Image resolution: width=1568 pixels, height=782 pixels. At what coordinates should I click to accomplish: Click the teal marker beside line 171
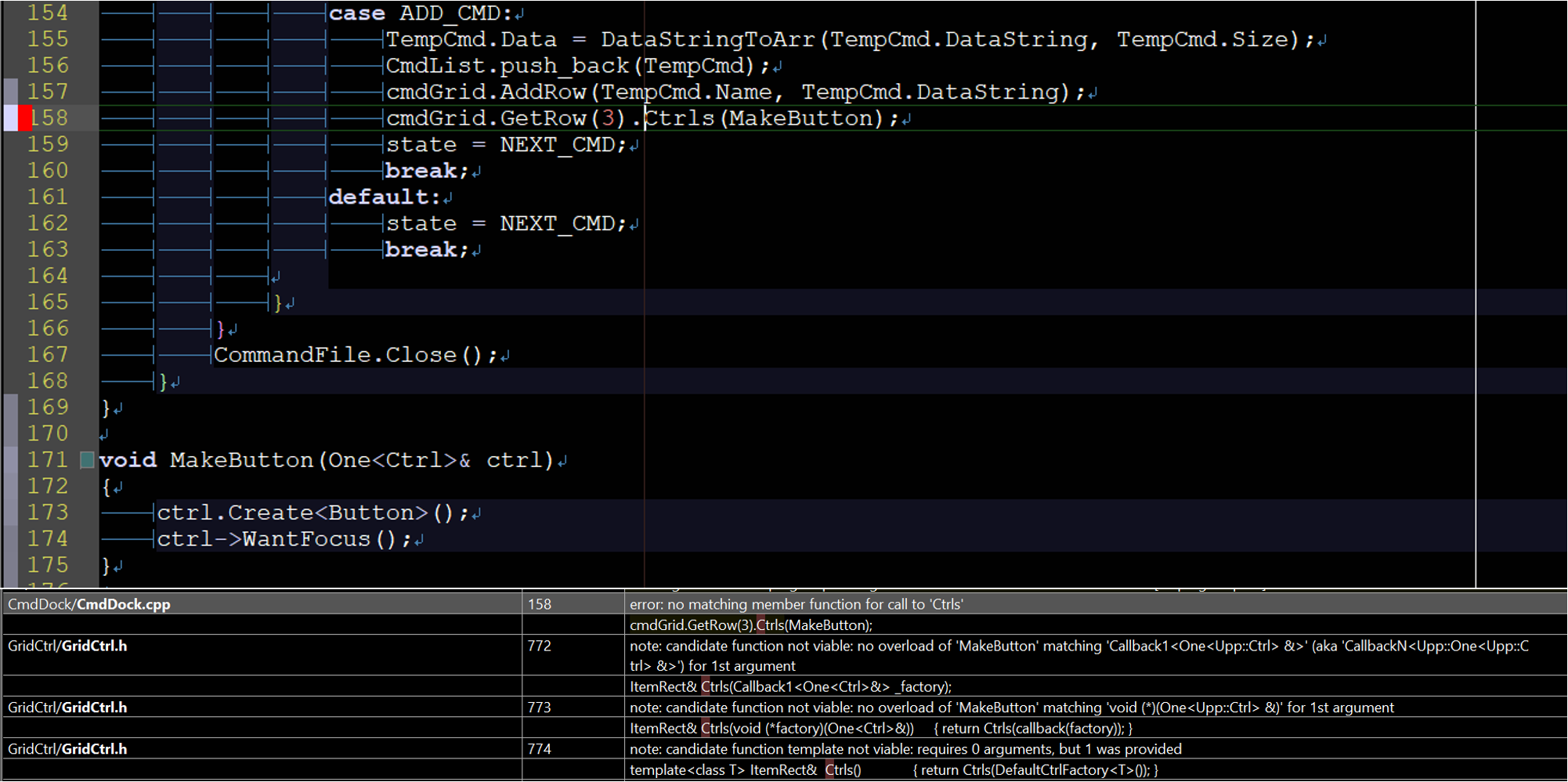coord(87,460)
